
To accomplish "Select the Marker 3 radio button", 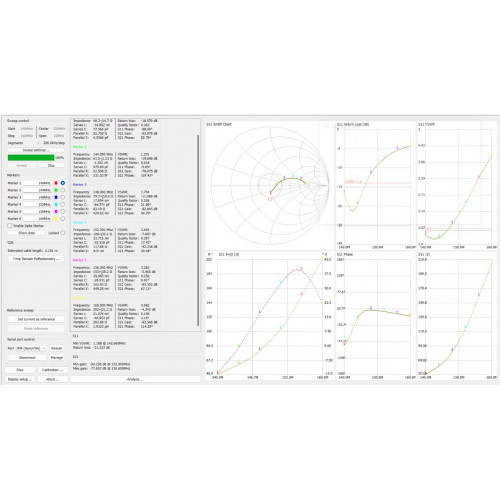I will click(x=63, y=197).
